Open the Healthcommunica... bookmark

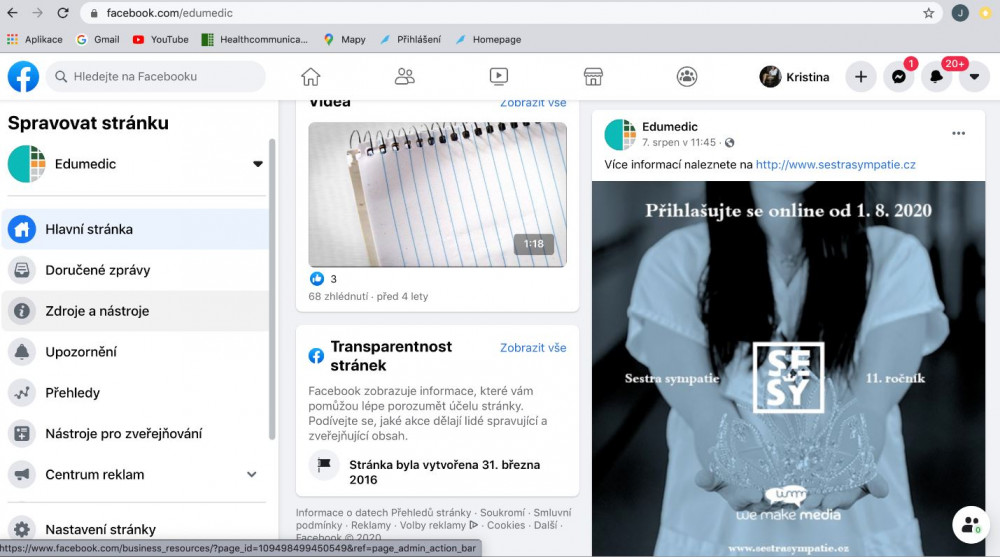[x=255, y=40]
